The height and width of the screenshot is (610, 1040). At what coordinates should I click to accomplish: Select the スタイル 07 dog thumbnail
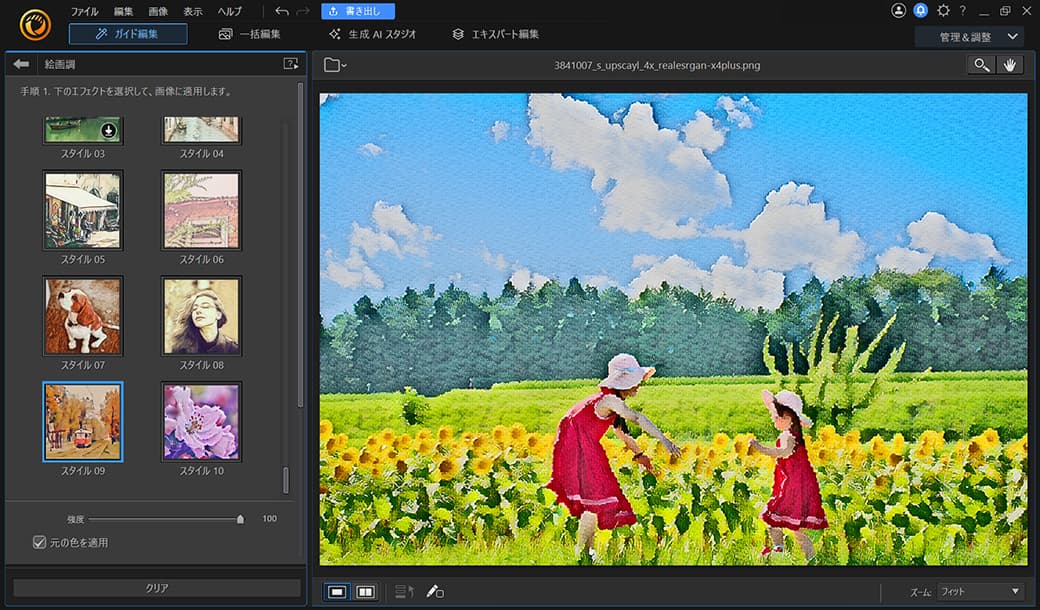point(83,316)
